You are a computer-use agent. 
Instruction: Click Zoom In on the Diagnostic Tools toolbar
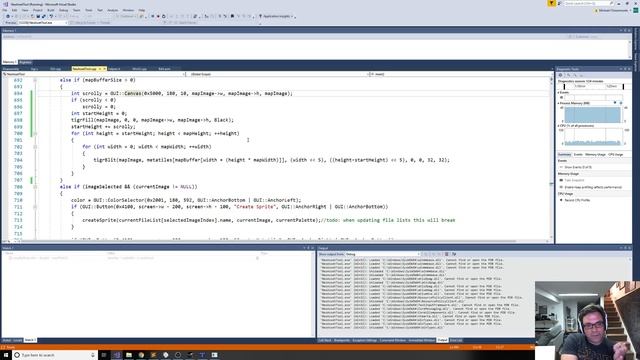coord(569,75)
